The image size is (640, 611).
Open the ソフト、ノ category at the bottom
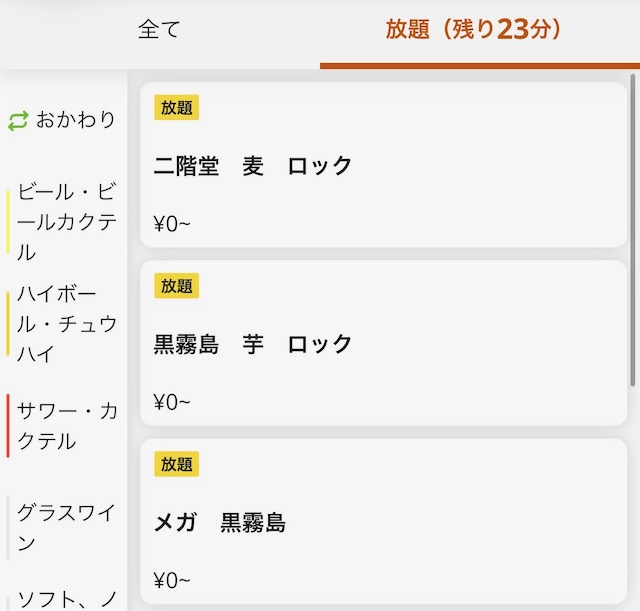[66, 599]
